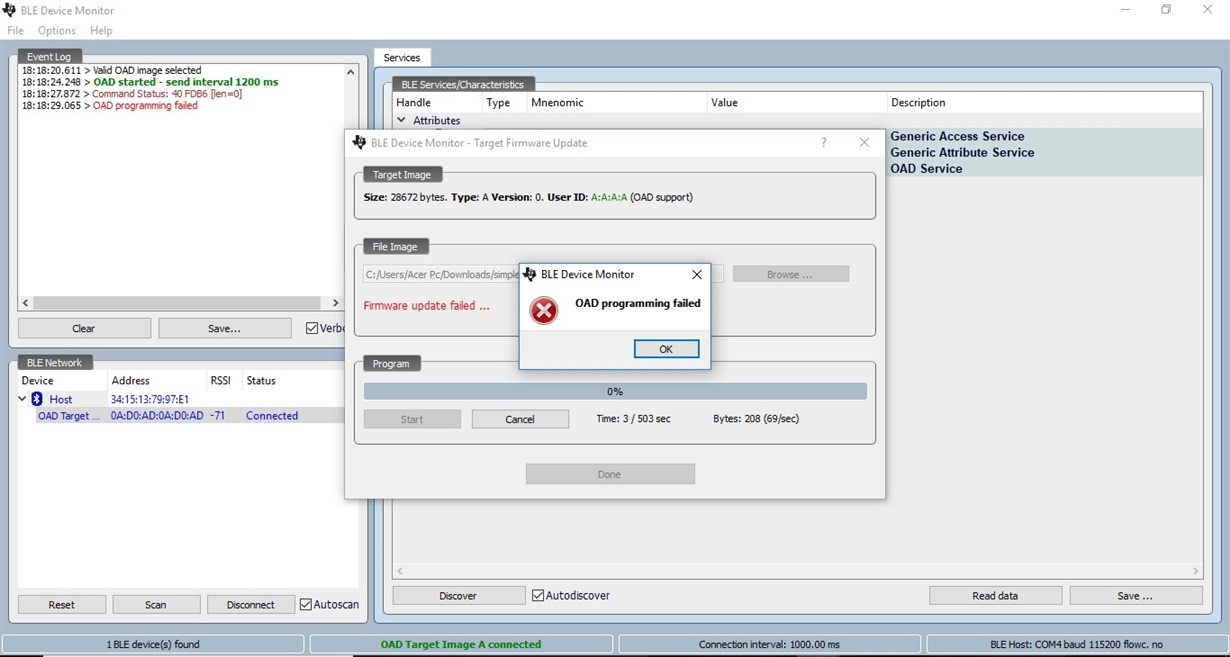Click the Bluetooth icon beside Host
1230x657 pixels.
[37, 399]
